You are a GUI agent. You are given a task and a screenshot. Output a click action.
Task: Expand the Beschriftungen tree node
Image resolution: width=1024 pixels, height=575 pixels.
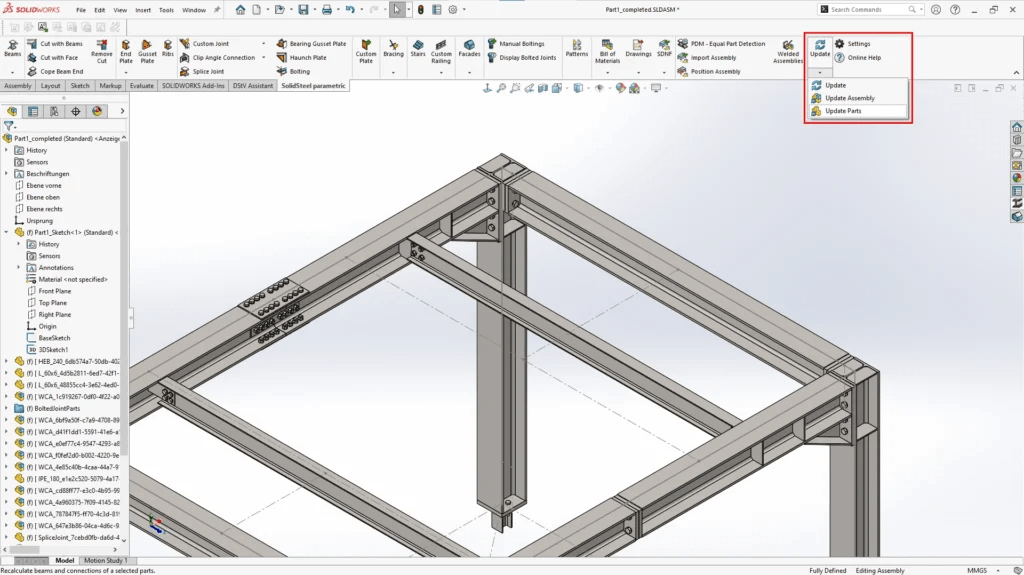click(7, 174)
